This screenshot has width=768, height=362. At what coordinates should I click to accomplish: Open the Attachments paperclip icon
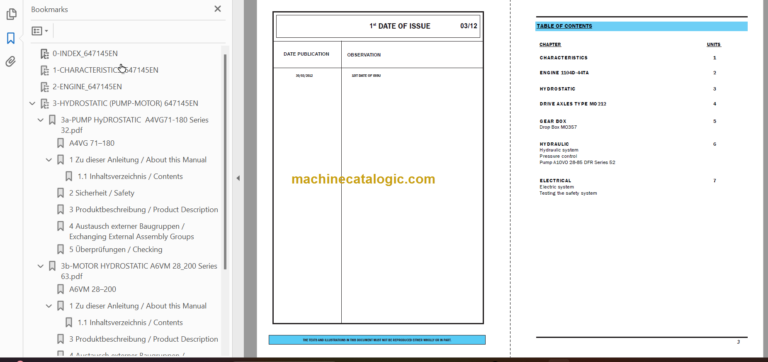tap(11, 61)
